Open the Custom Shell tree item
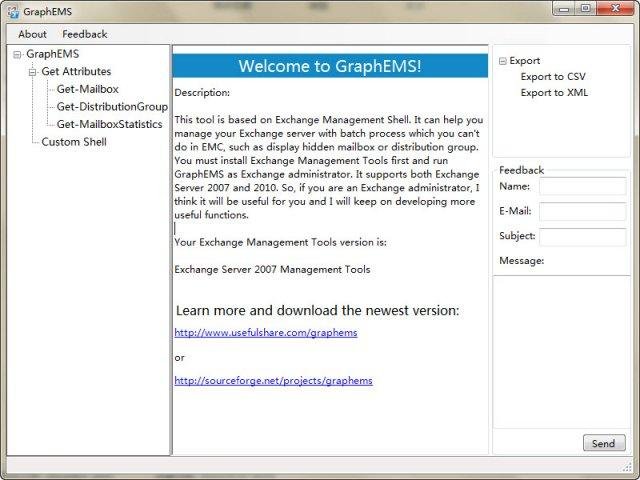This screenshot has height=480, width=640. point(74,142)
